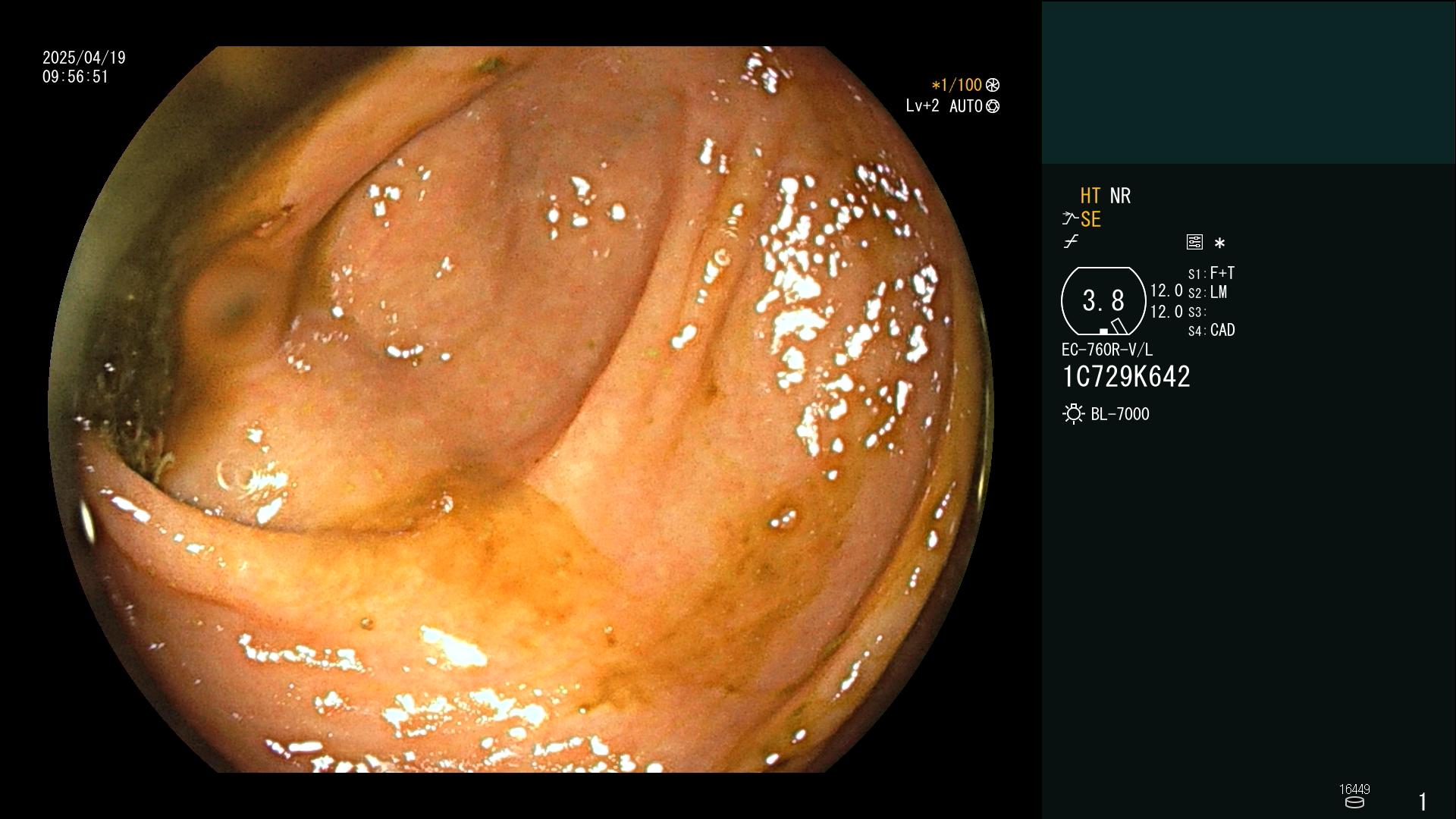Click the tone curve icon below SE
Viewport: 1456px width, 819px height.
pyautogui.click(x=1071, y=242)
